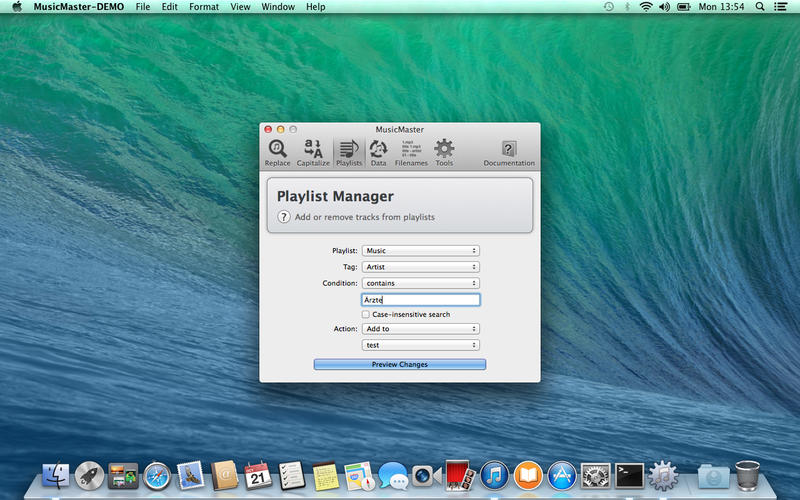Launch Safari from the Dock
The height and width of the screenshot is (500, 800).
[x=157, y=476]
